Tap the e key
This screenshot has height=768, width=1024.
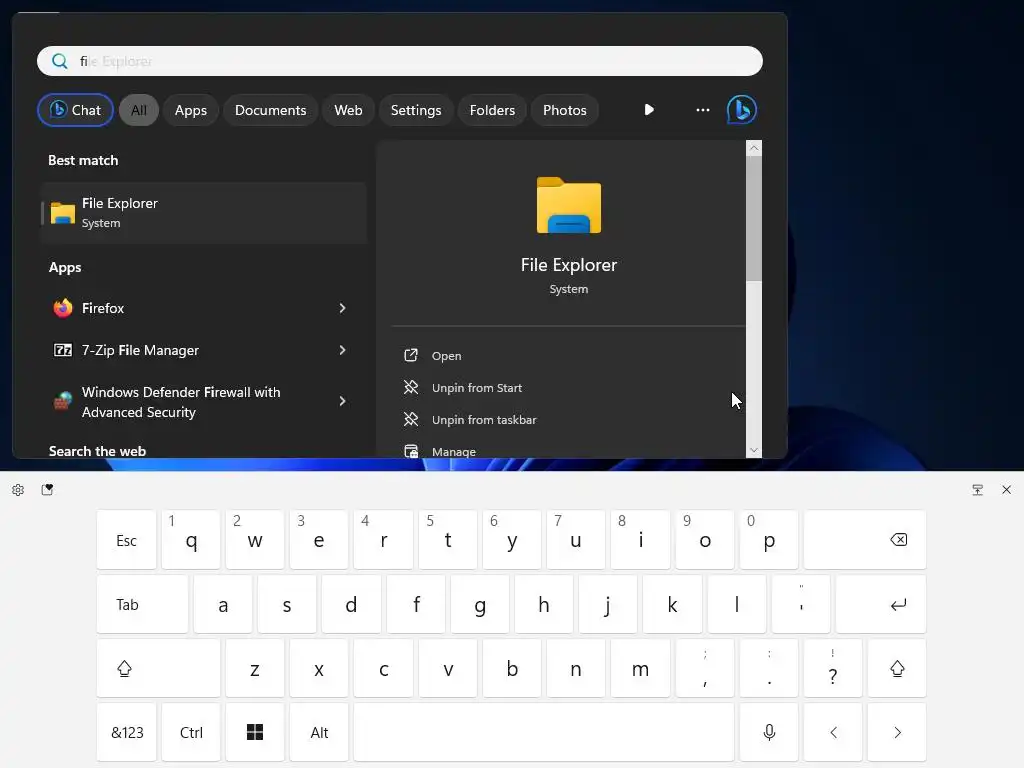319,539
